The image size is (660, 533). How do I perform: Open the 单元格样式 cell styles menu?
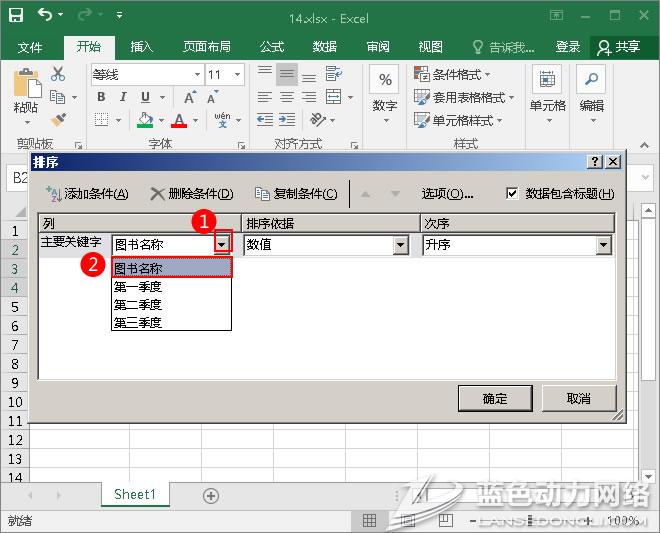point(458,120)
